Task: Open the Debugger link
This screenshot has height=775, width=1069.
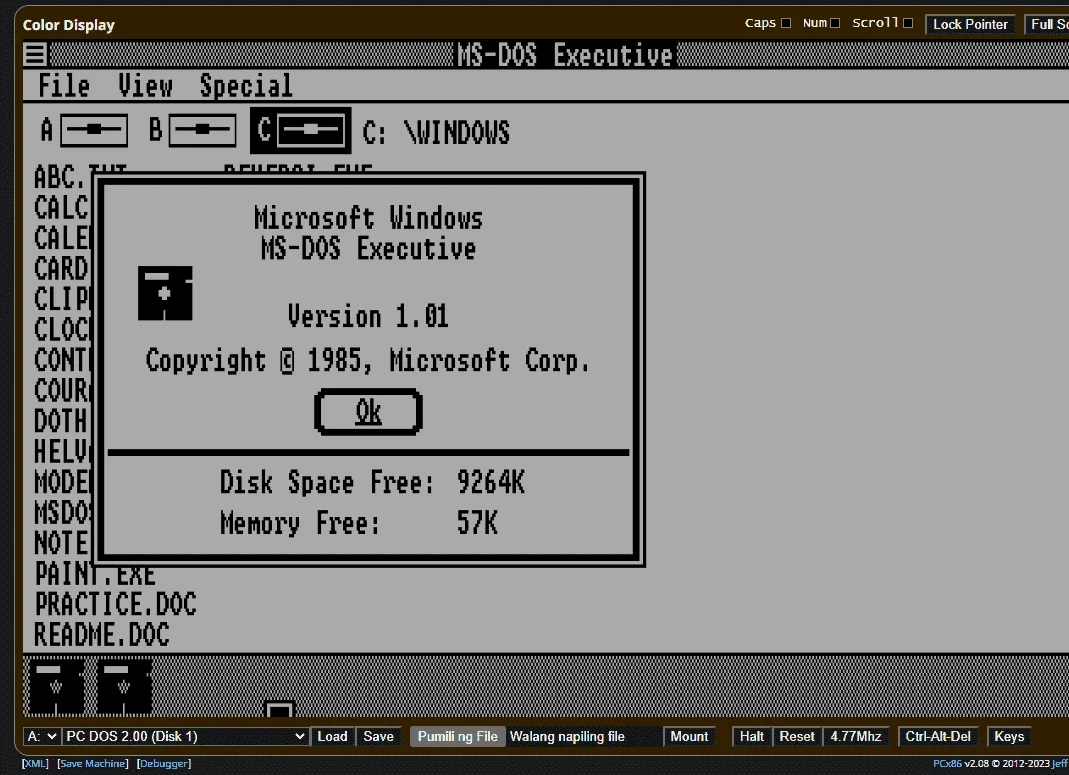Action: pos(164,763)
